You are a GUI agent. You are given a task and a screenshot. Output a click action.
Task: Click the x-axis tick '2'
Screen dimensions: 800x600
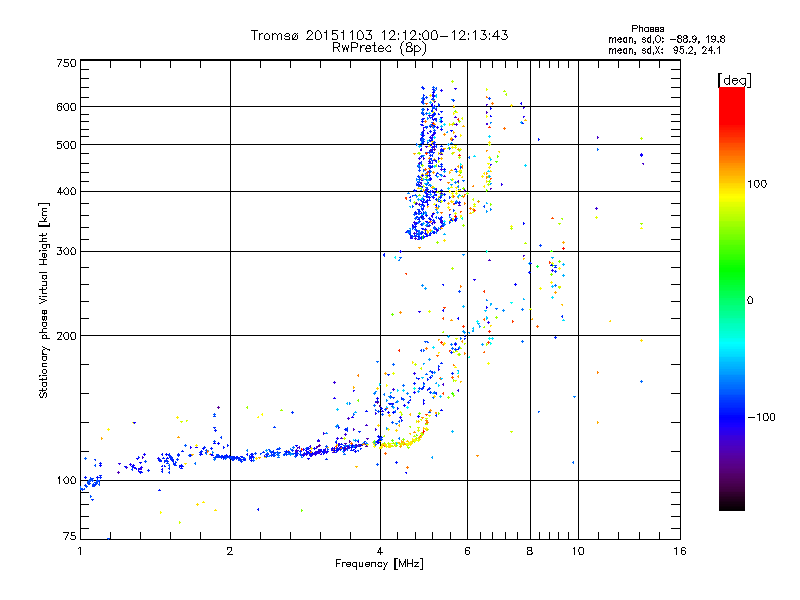230,551
